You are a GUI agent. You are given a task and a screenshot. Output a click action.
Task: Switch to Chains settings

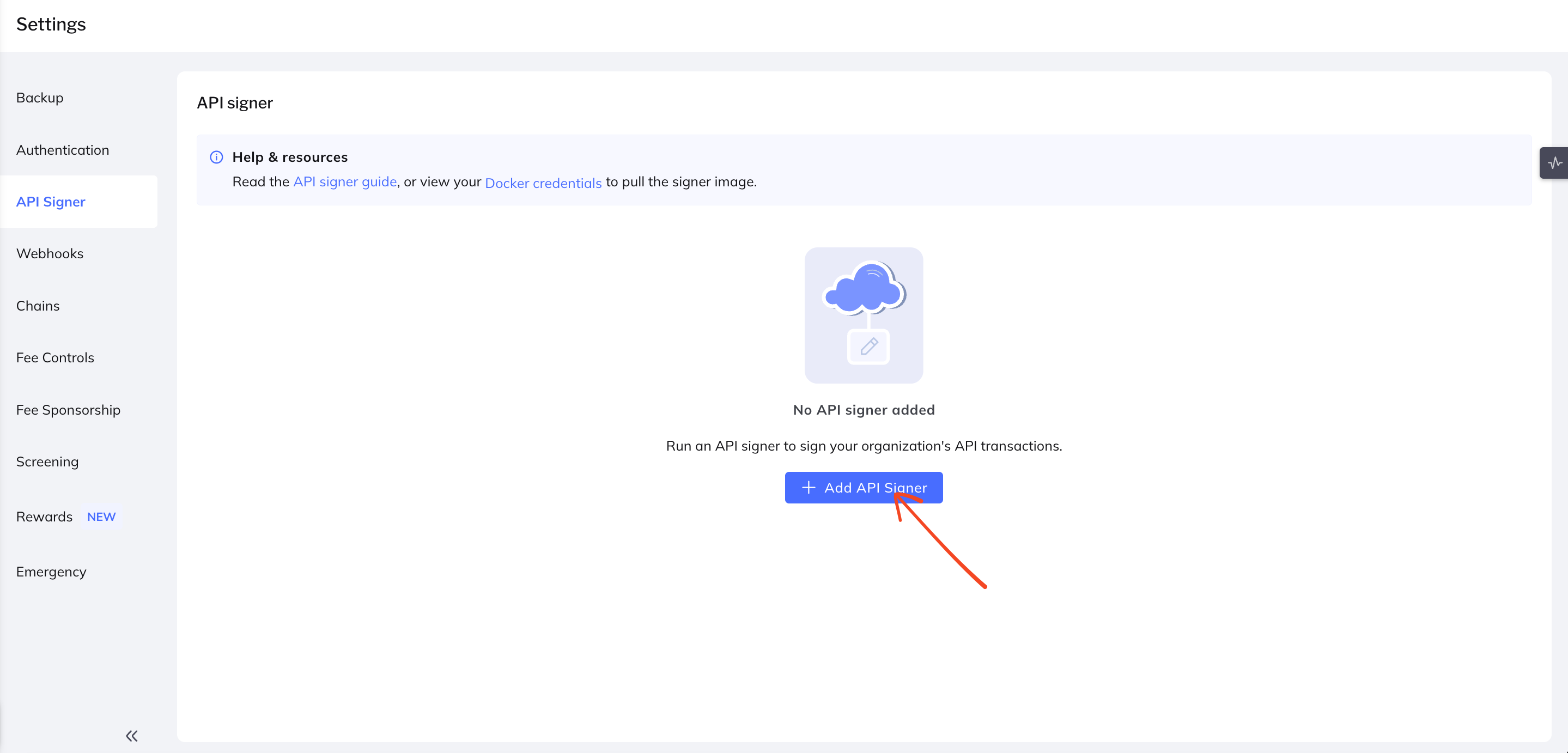pyautogui.click(x=38, y=306)
